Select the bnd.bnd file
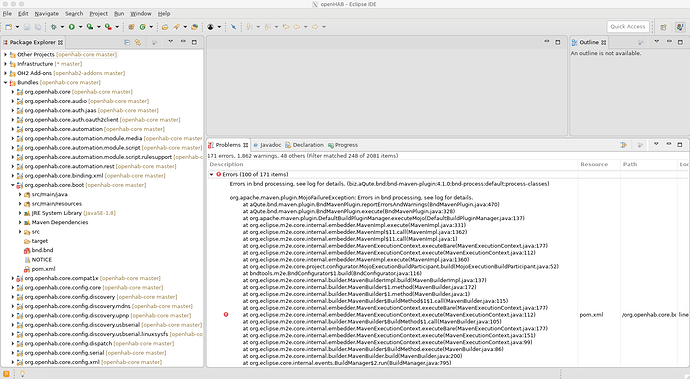 pyautogui.click(x=42, y=250)
